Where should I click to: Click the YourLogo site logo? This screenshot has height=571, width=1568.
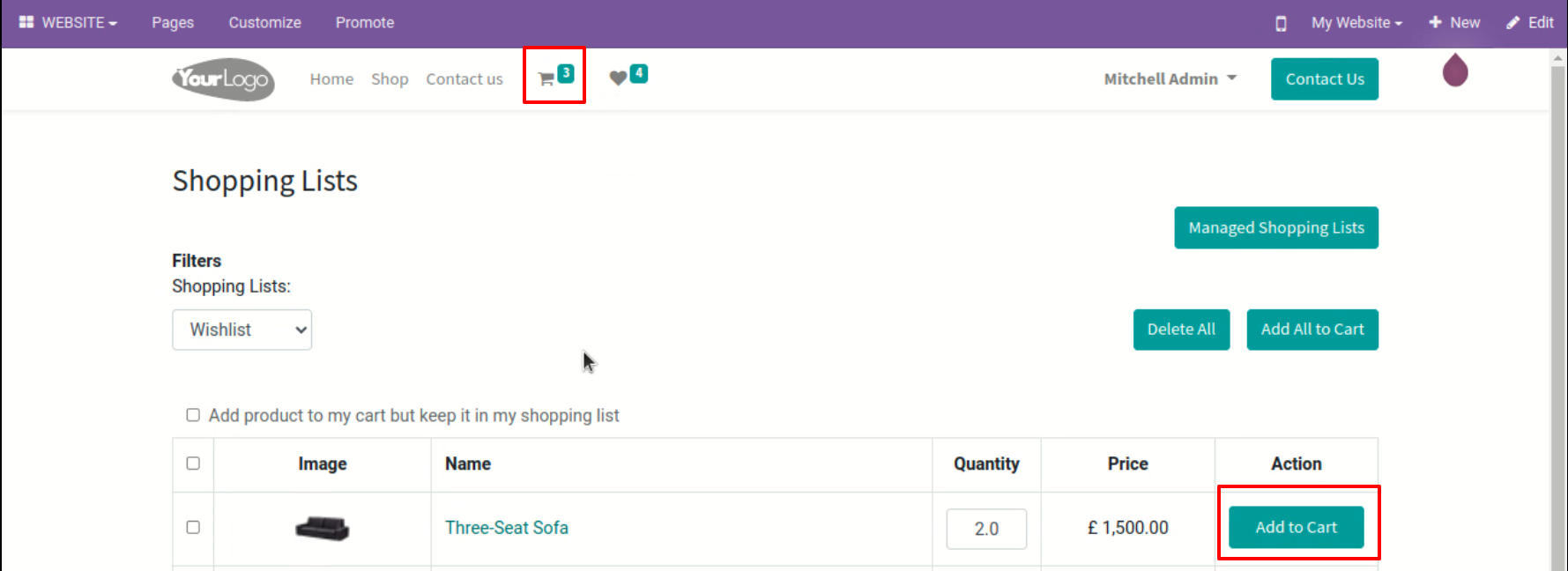point(223,79)
